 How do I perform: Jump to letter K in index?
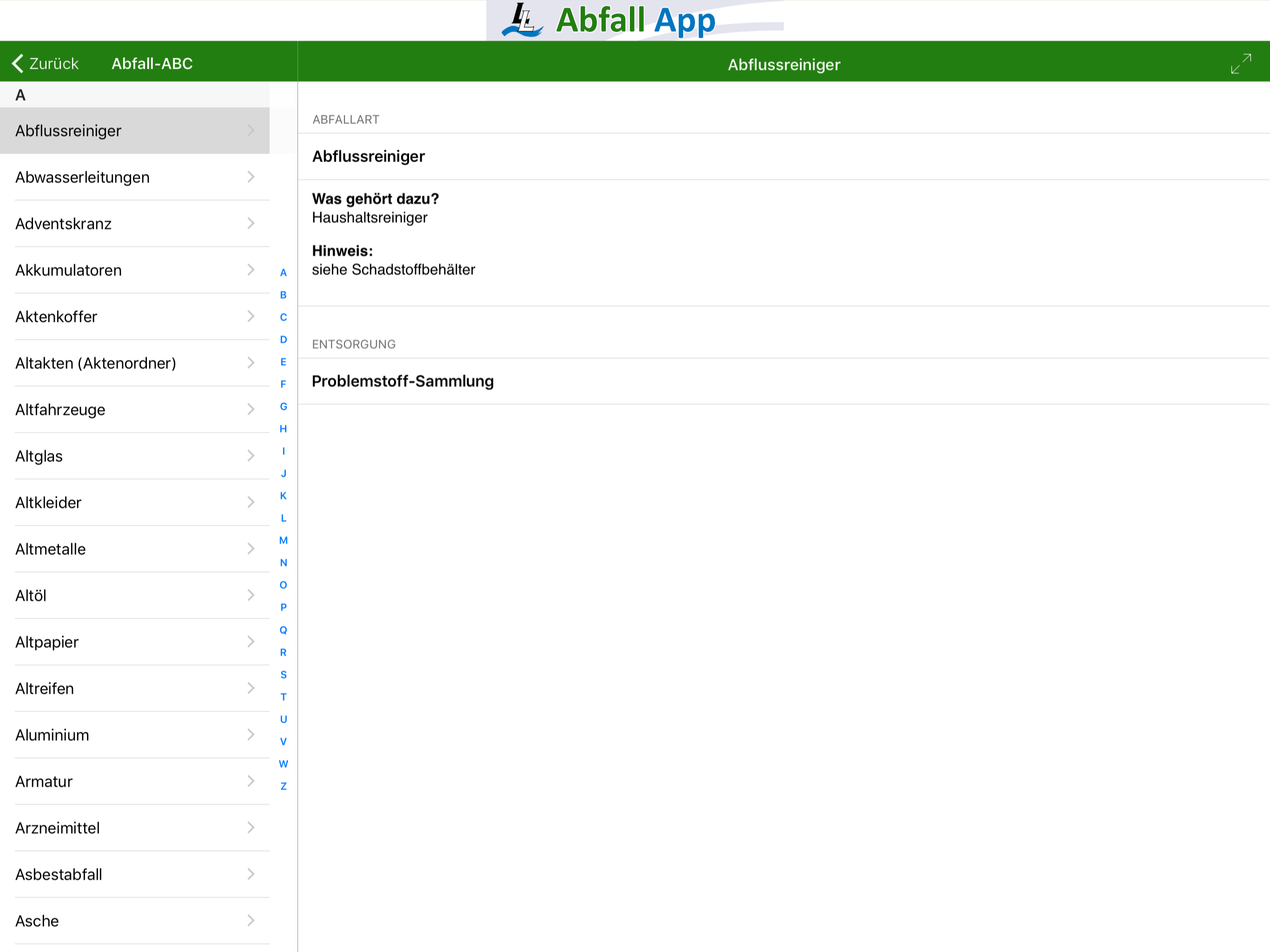click(x=283, y=496)
